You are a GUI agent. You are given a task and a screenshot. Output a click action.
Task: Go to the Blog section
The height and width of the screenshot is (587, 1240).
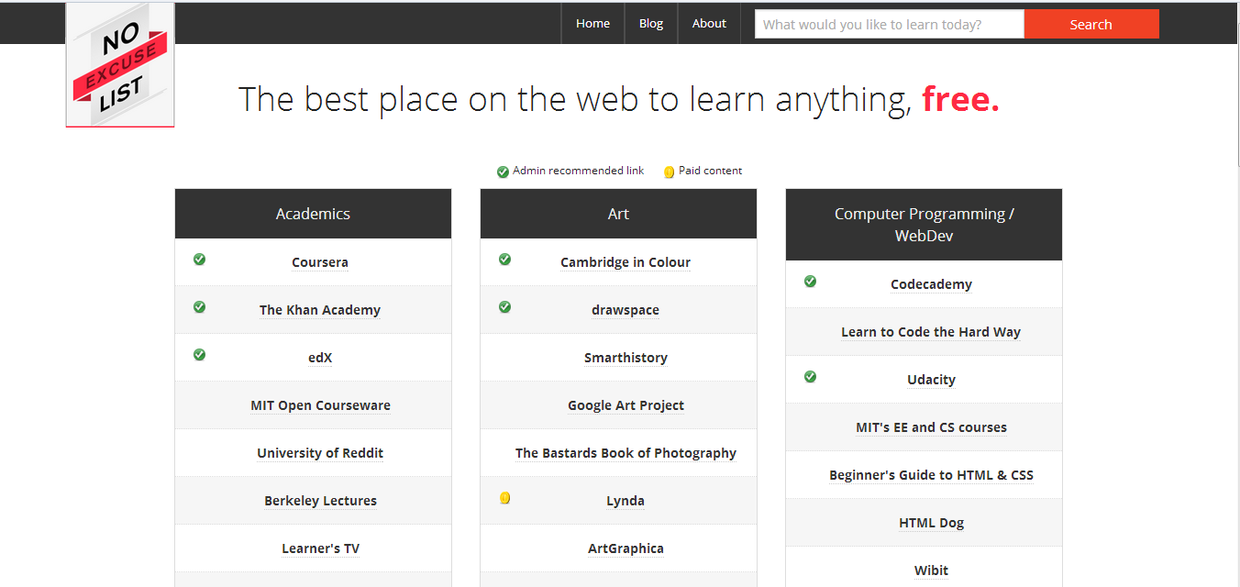click(651, 24)
